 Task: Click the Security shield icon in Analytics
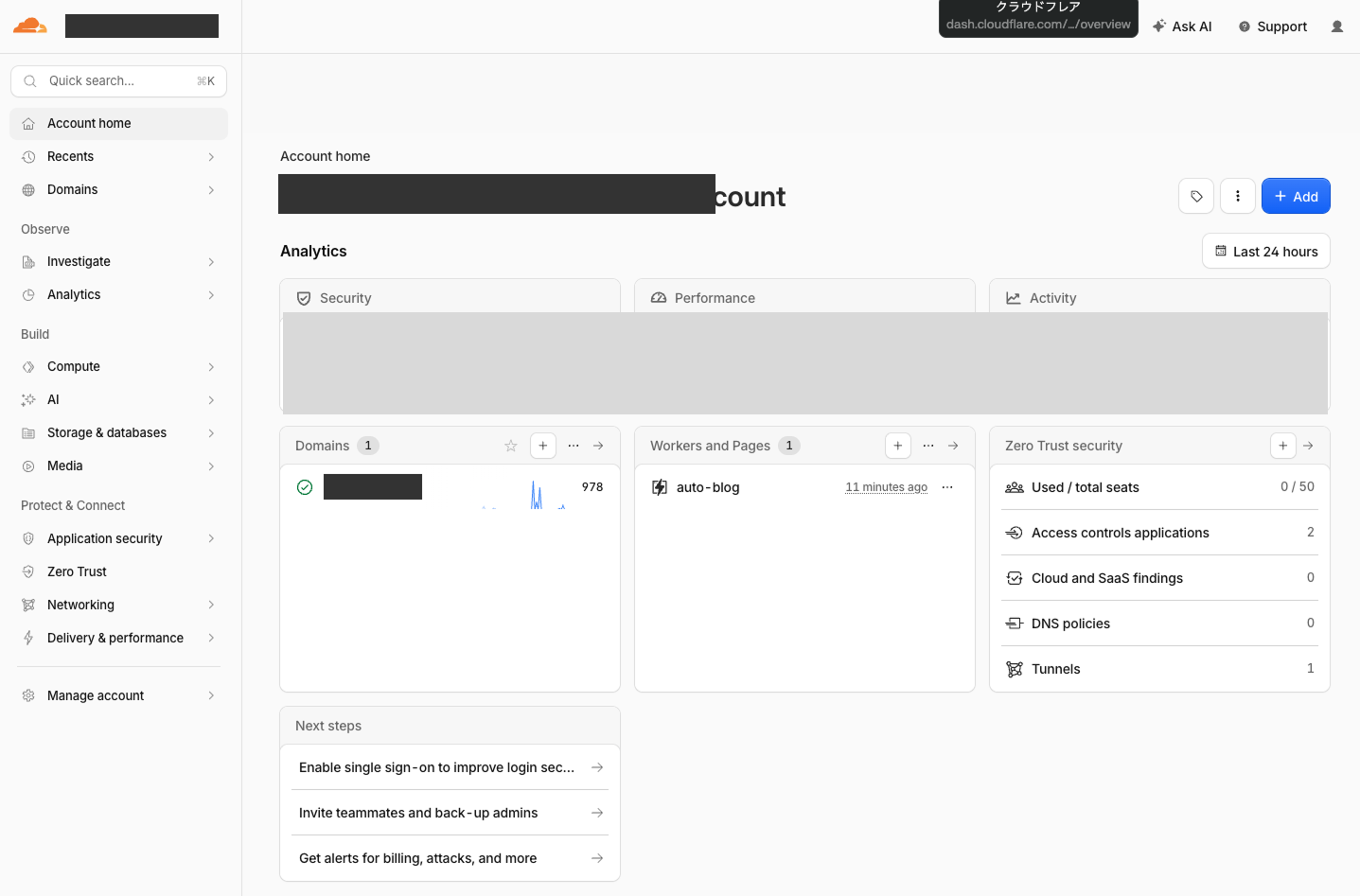coord(304,298)
